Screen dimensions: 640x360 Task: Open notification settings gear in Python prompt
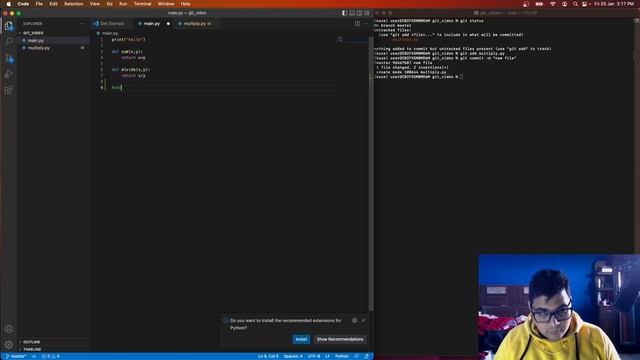[354, 320]
